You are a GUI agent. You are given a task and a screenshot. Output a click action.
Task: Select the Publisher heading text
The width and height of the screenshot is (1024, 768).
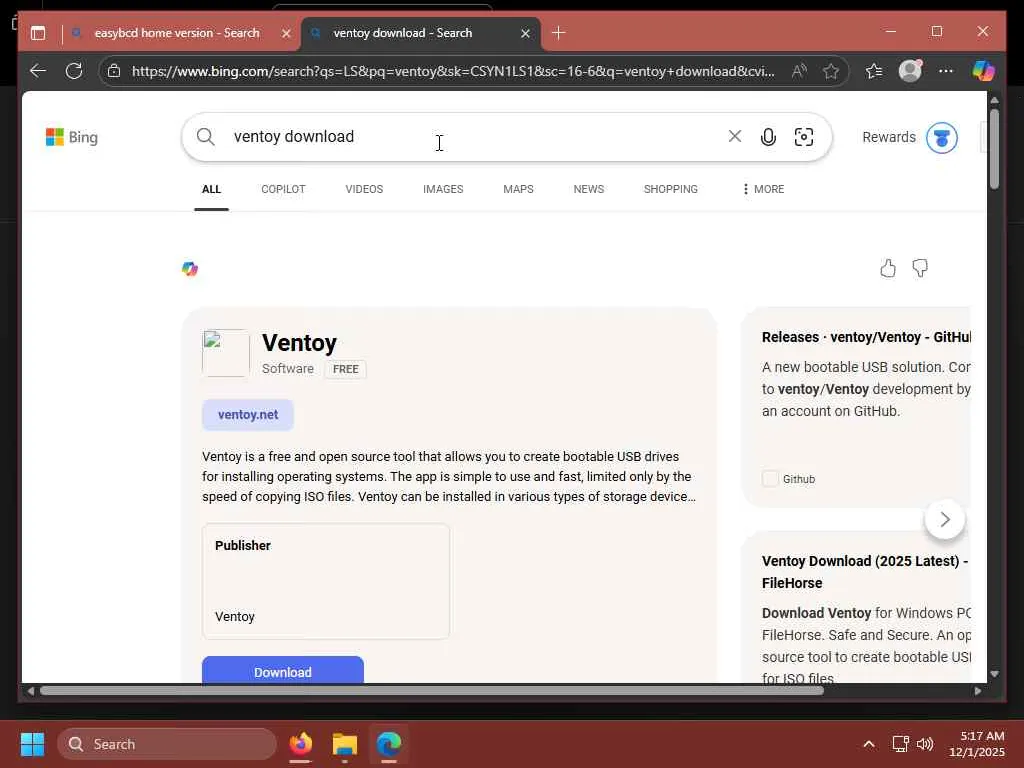tap(242, 546)
